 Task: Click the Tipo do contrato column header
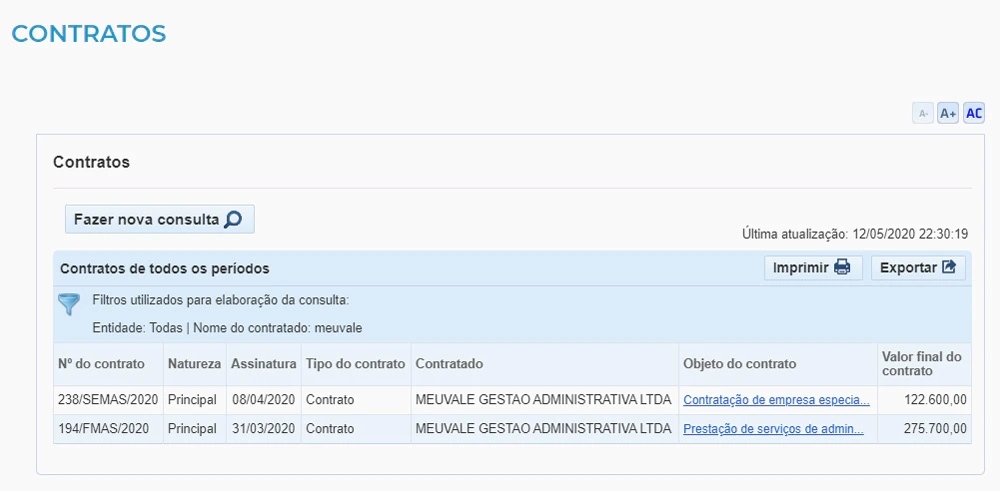coord(355,364)
